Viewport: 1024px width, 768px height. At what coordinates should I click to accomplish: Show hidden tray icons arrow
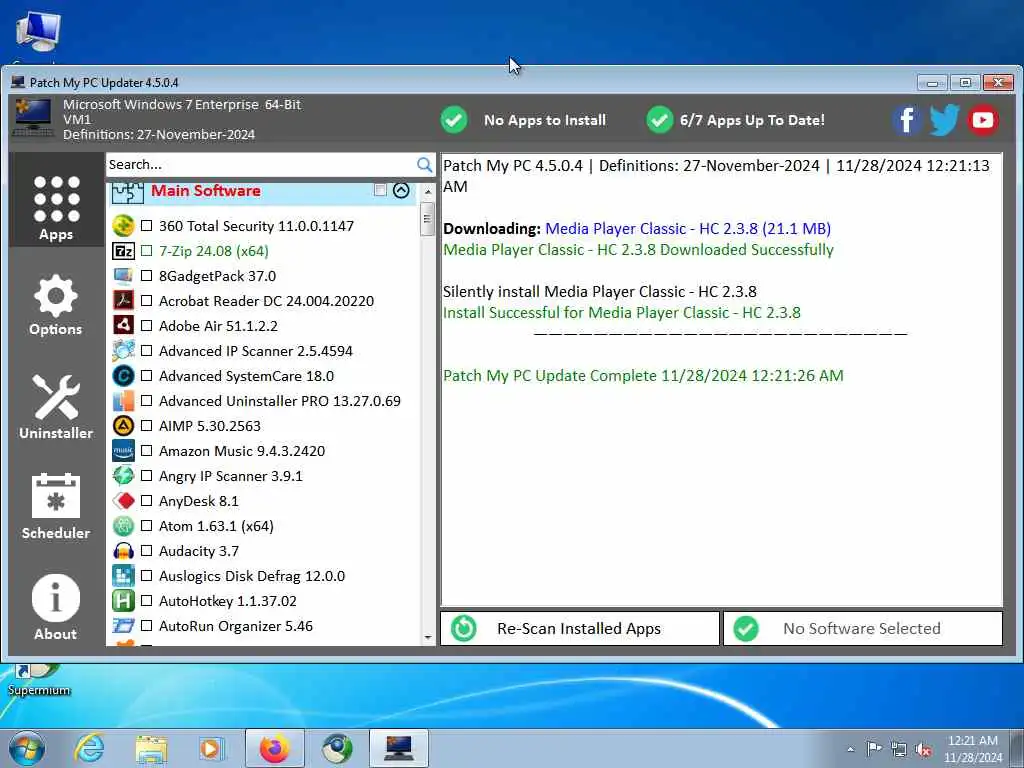850,749
